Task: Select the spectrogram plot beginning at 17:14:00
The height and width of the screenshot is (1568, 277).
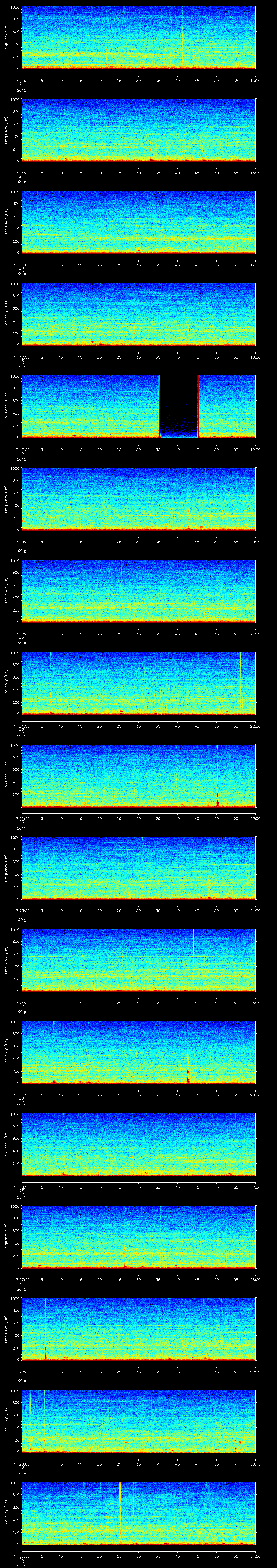Action: [x=138, y=38]
